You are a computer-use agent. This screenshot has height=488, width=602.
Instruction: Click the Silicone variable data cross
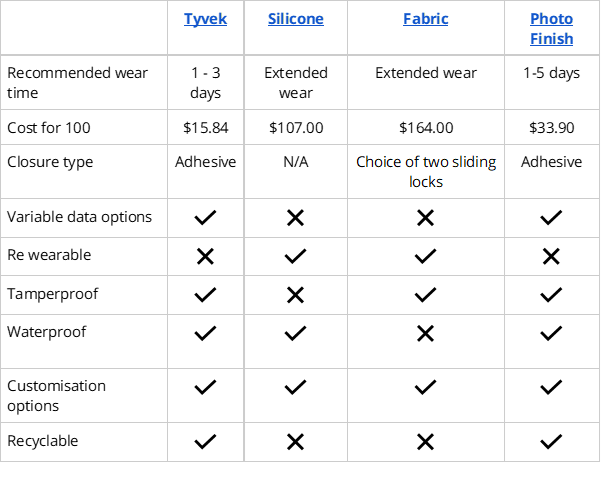[x=296, y=217]
